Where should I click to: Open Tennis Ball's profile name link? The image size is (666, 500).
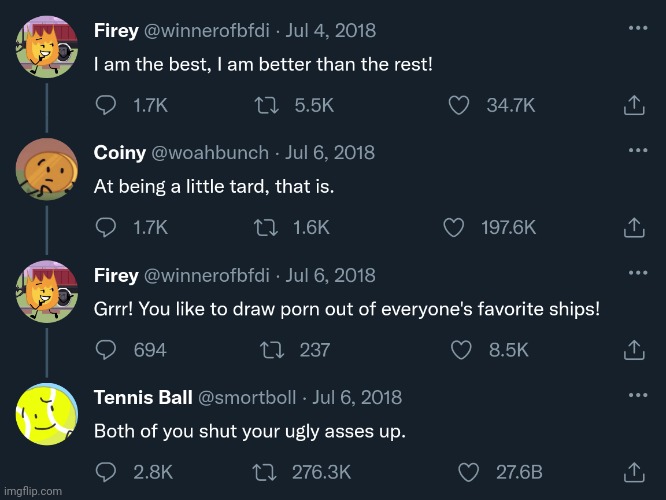click(x=143, y=398)
